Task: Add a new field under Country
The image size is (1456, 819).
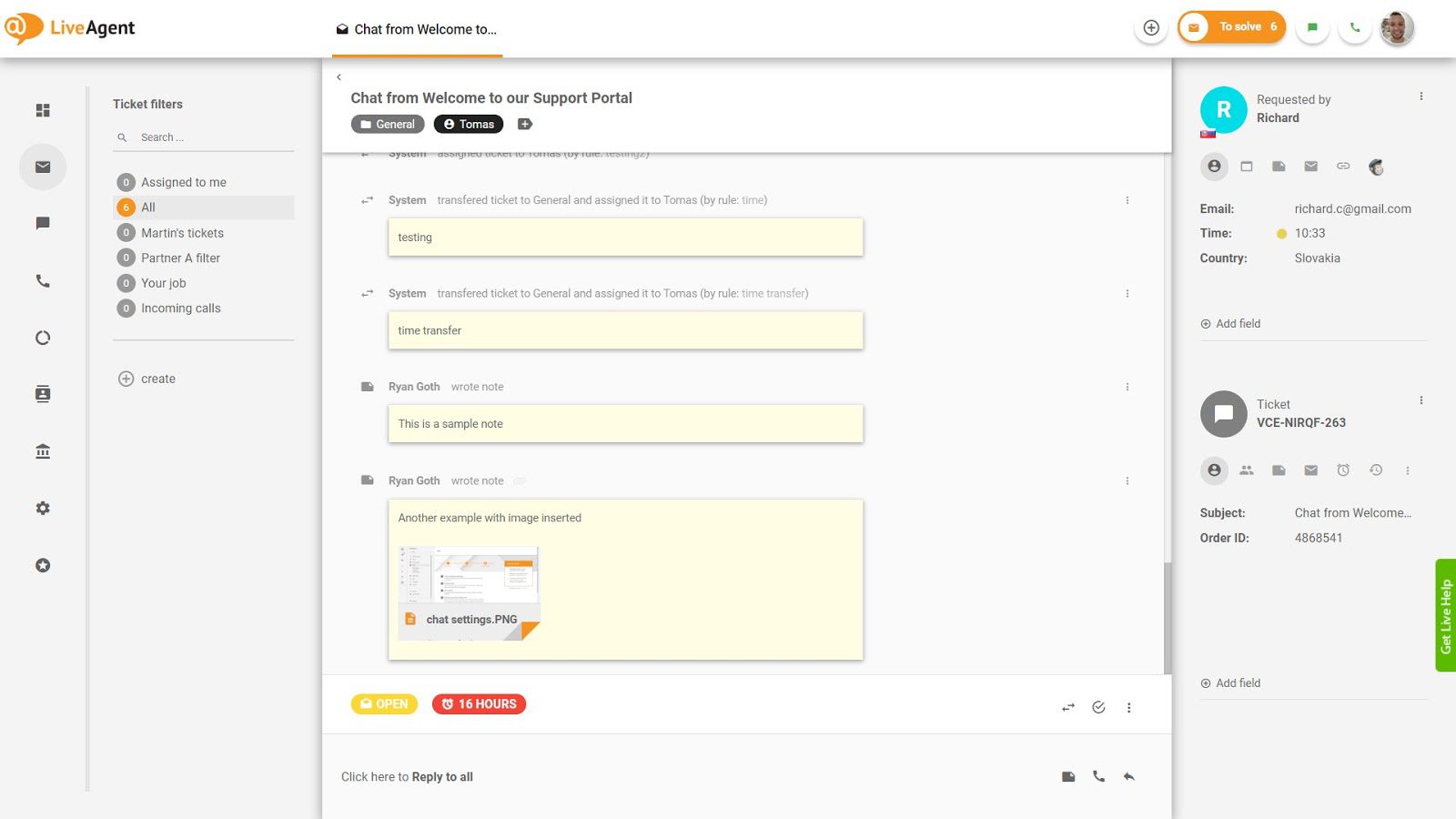Action: click(1230, 323)
